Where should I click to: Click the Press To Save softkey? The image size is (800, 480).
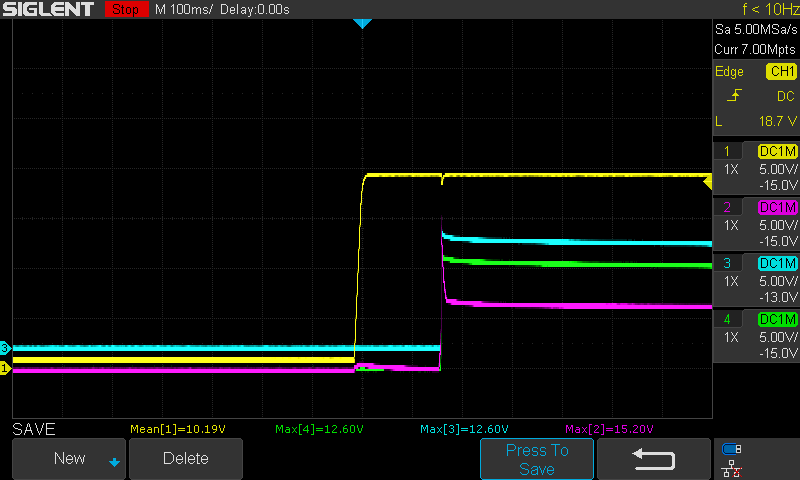pyautogui.click(x=537, y=459)
